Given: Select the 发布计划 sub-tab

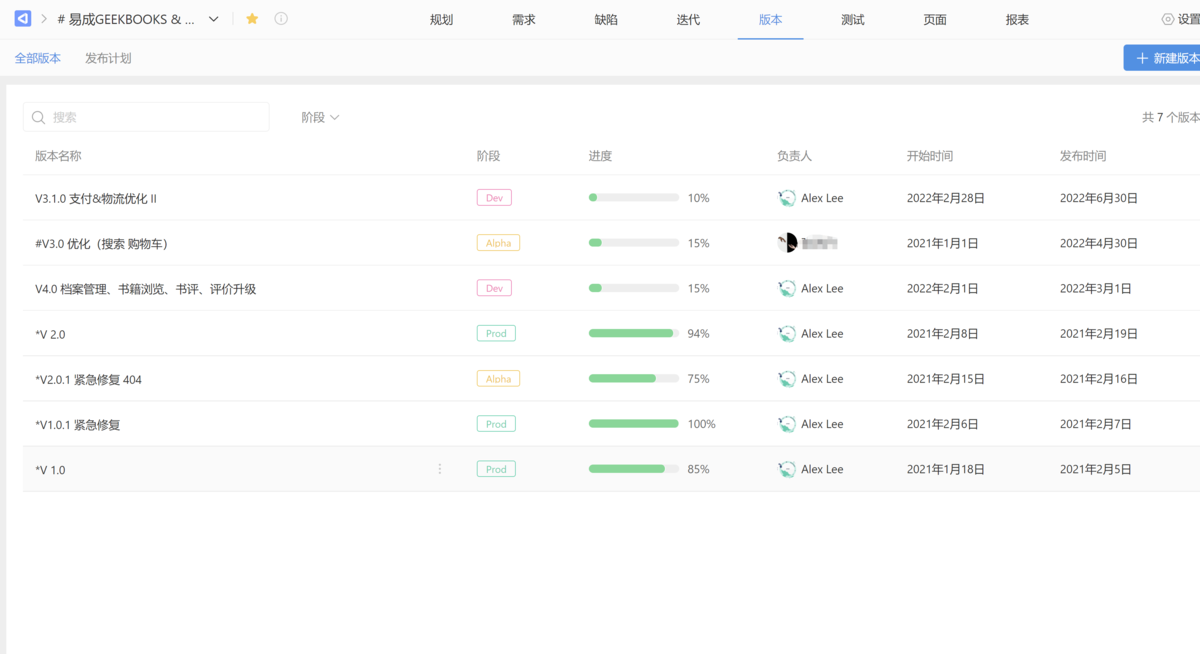Looking at the screenshot, I should [x=108, y=58].
